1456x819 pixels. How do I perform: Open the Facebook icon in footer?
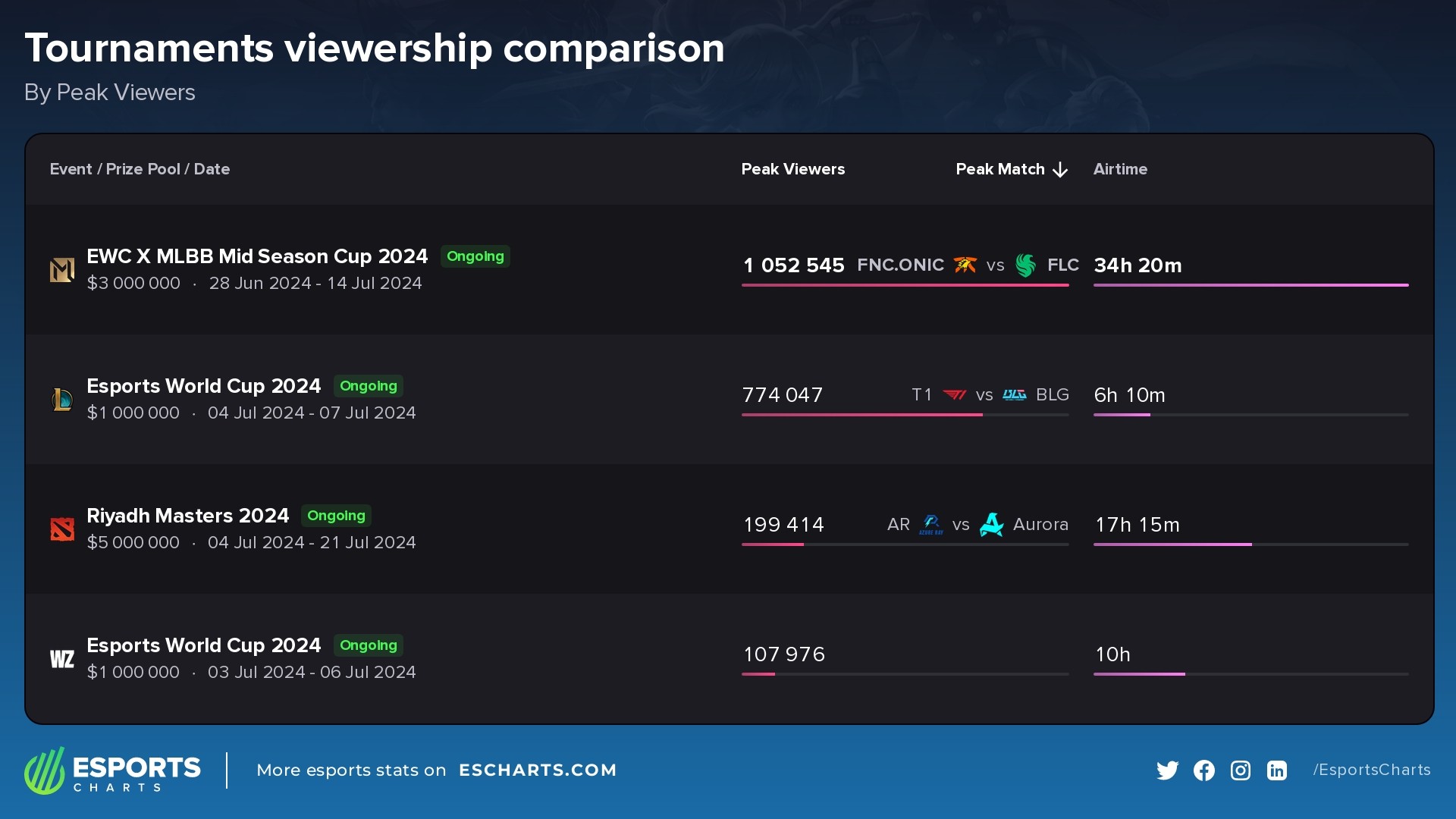[x=1204, y=770]
